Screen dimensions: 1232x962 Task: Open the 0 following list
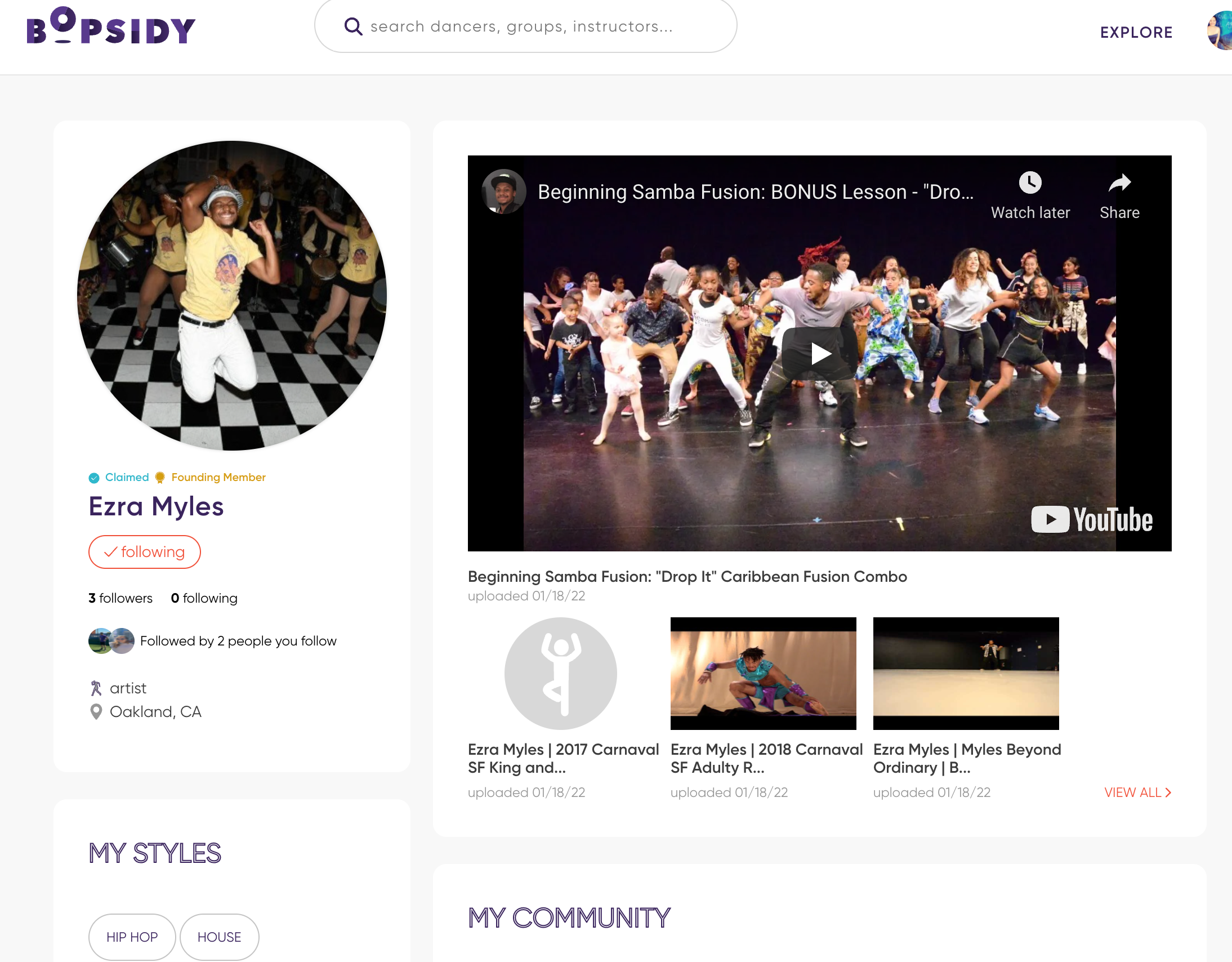(204, 598)
